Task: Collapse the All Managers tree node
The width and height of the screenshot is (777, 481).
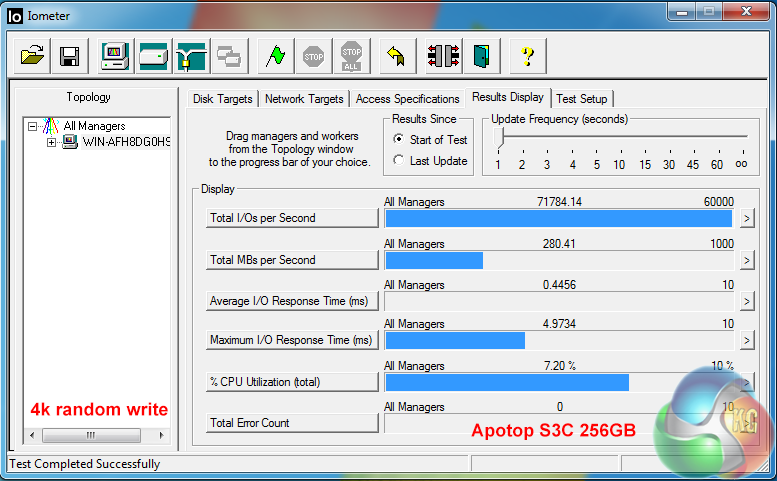Action: click(33, 127)
